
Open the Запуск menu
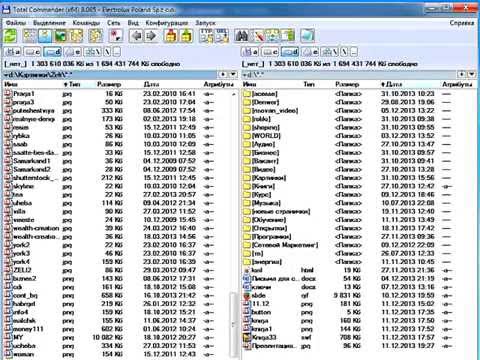pos(205,23)
